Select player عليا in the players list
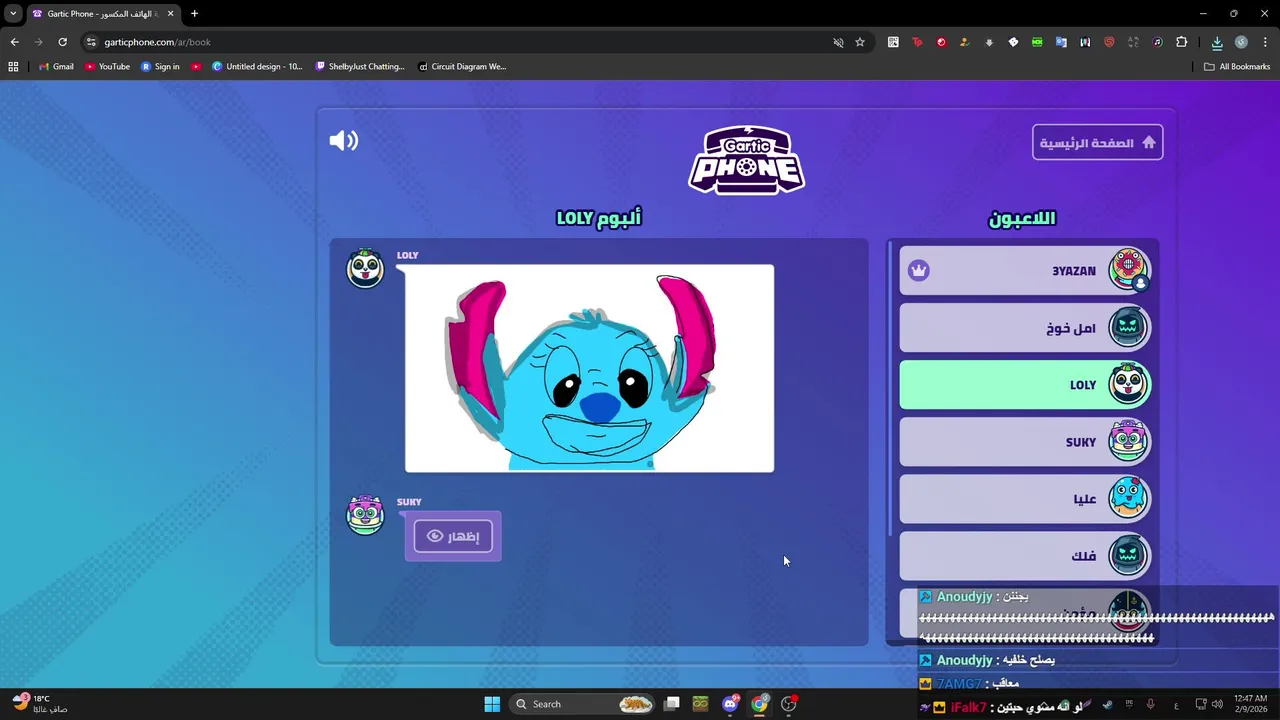This screenshot has height=720, width=1280. point(1025,499)
